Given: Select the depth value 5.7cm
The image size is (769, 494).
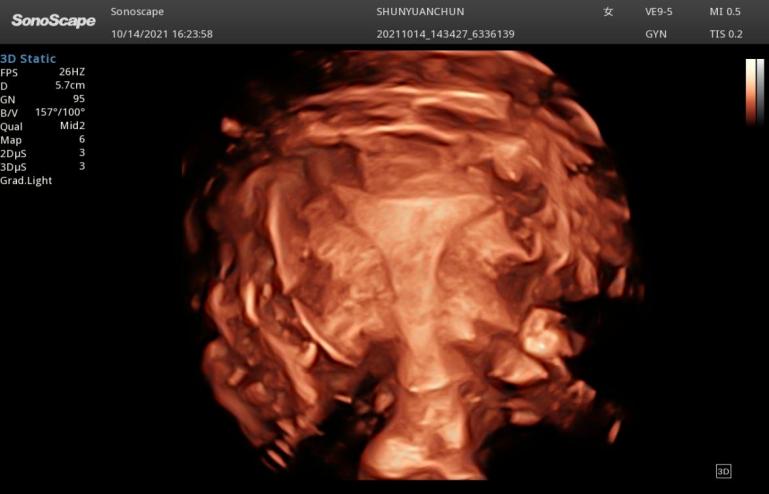Looking at the screenshot, I should coord(70,85).
